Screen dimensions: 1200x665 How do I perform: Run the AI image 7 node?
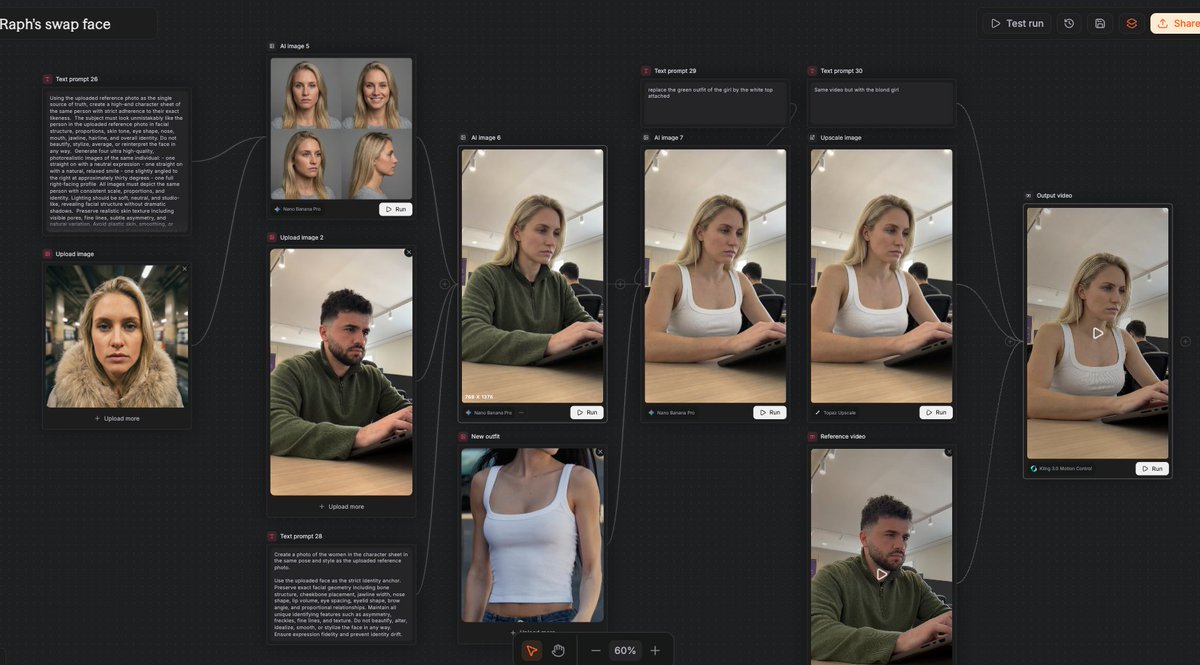(x=770, y=412)
